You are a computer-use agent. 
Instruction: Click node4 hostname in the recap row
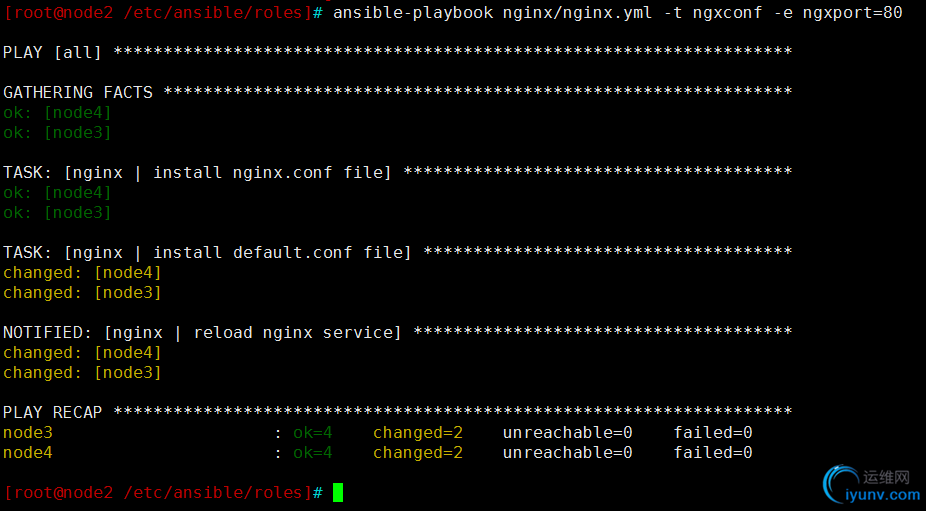click(28, 452)
